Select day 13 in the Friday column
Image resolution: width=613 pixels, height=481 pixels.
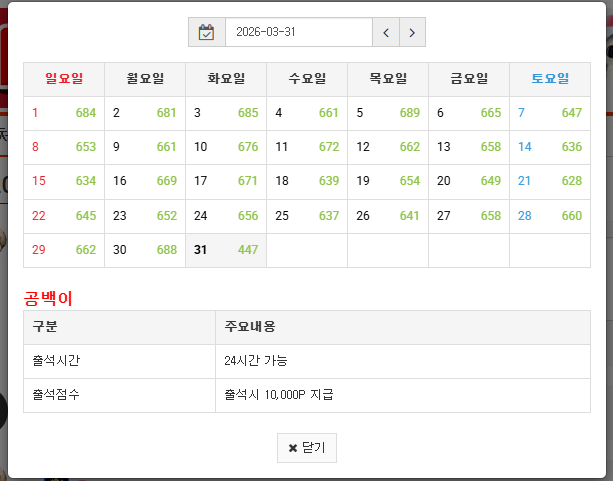(x=444, y=147)
